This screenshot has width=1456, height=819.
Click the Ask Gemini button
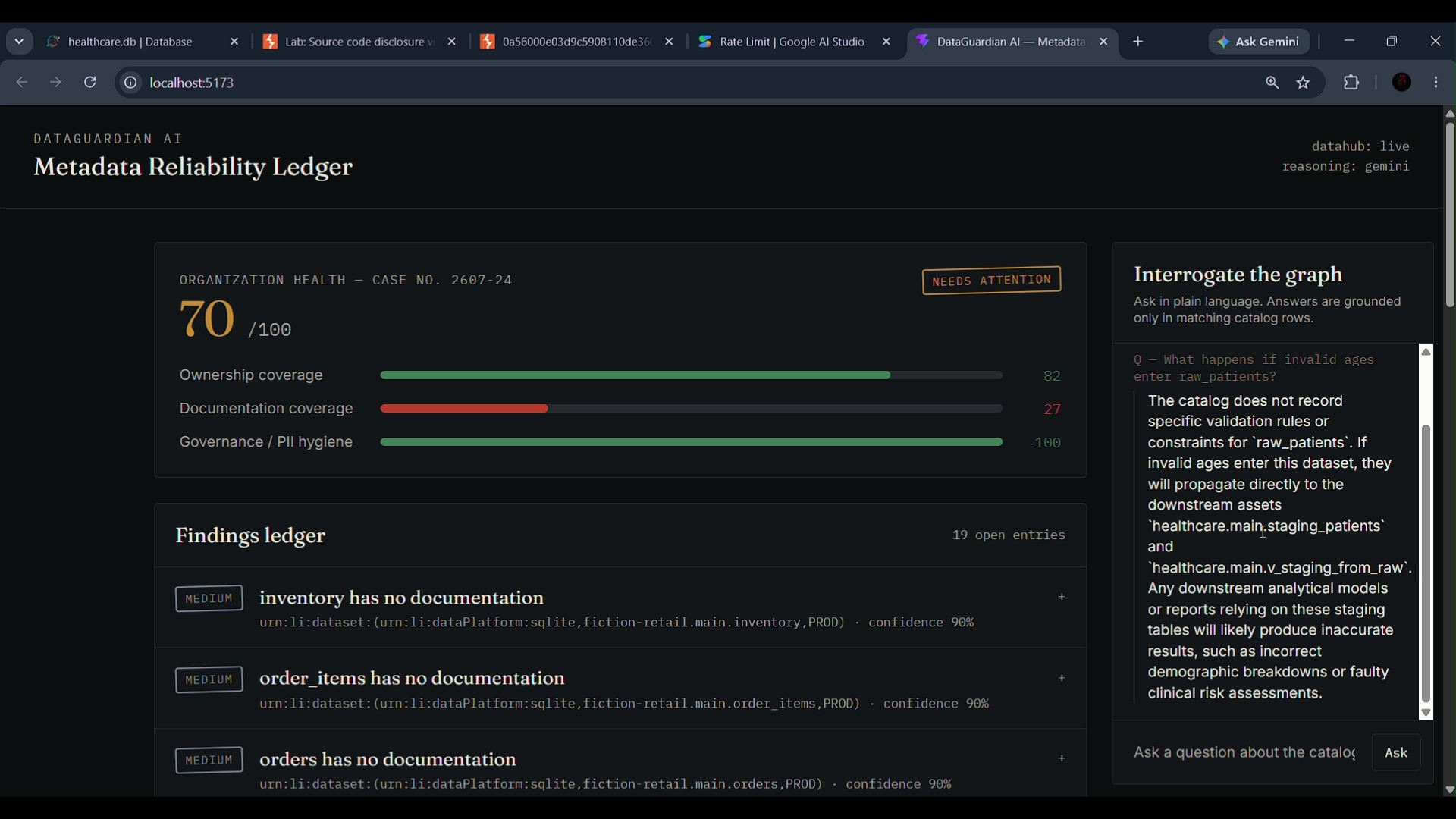tap(1259, 42)
